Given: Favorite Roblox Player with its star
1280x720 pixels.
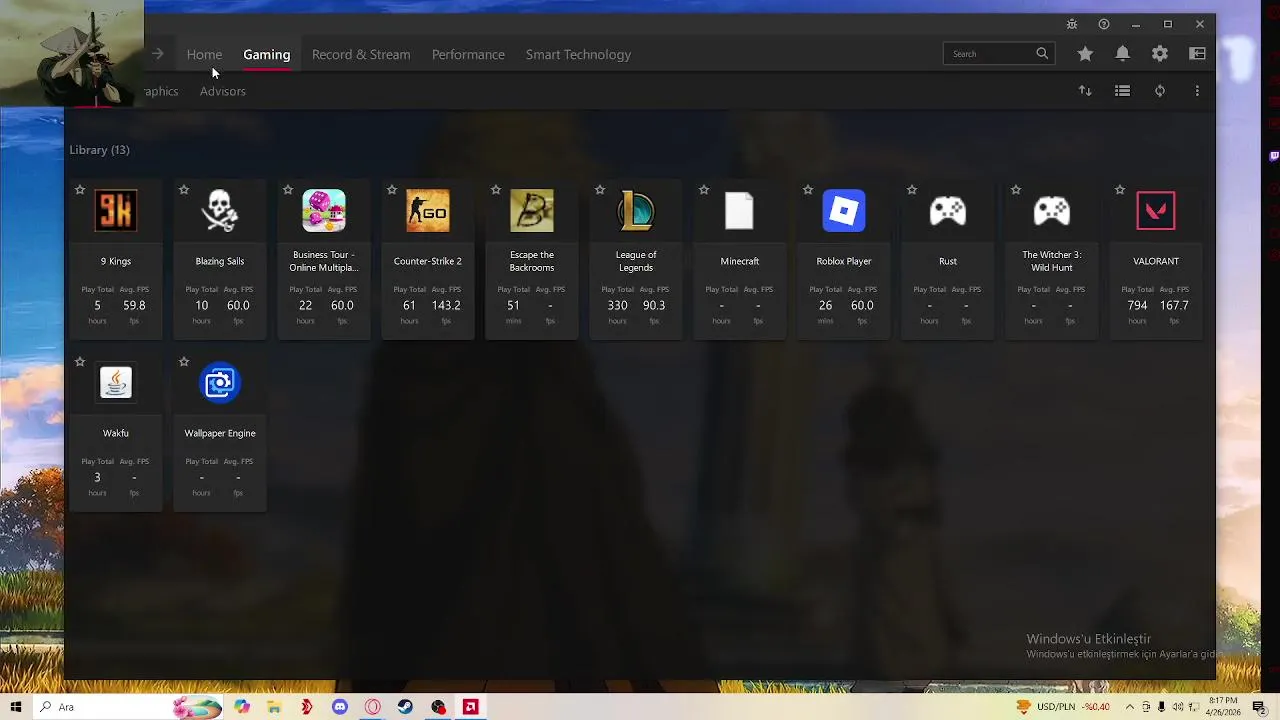Looking at the screenshot, I should click(808, 190).
